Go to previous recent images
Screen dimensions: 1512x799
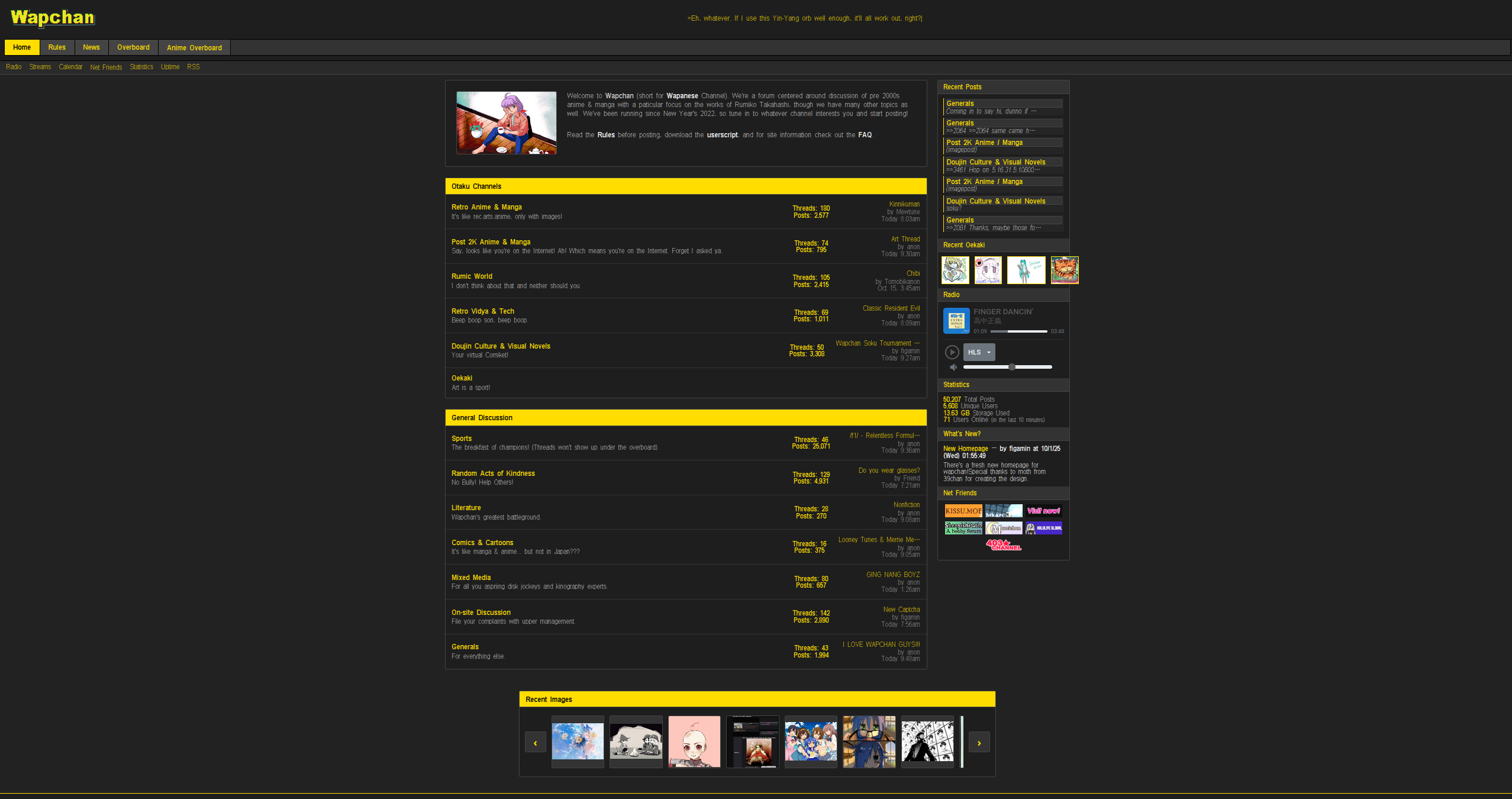coord(535,743)
